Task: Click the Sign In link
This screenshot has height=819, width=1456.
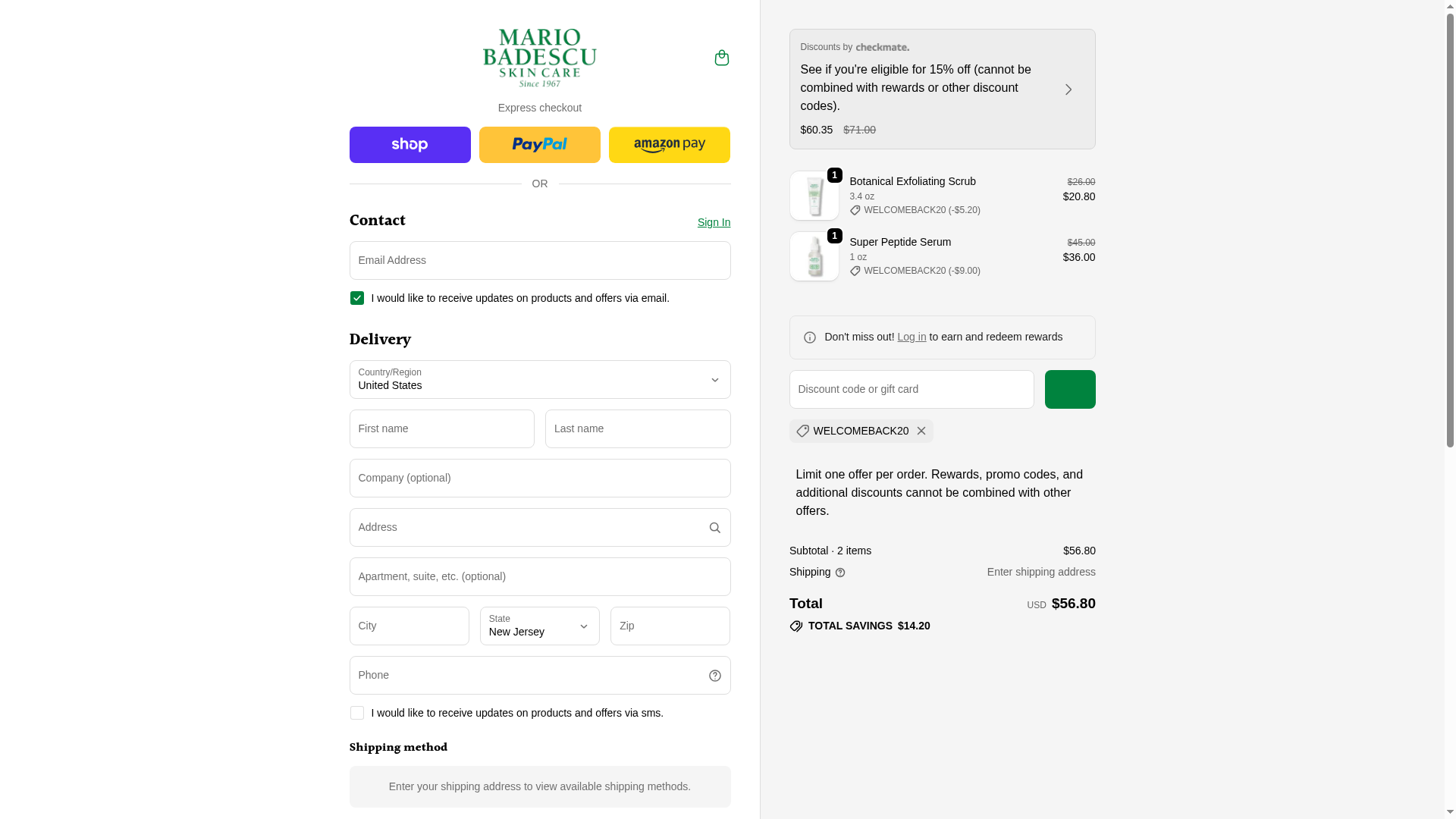Action: coord(714,222)
